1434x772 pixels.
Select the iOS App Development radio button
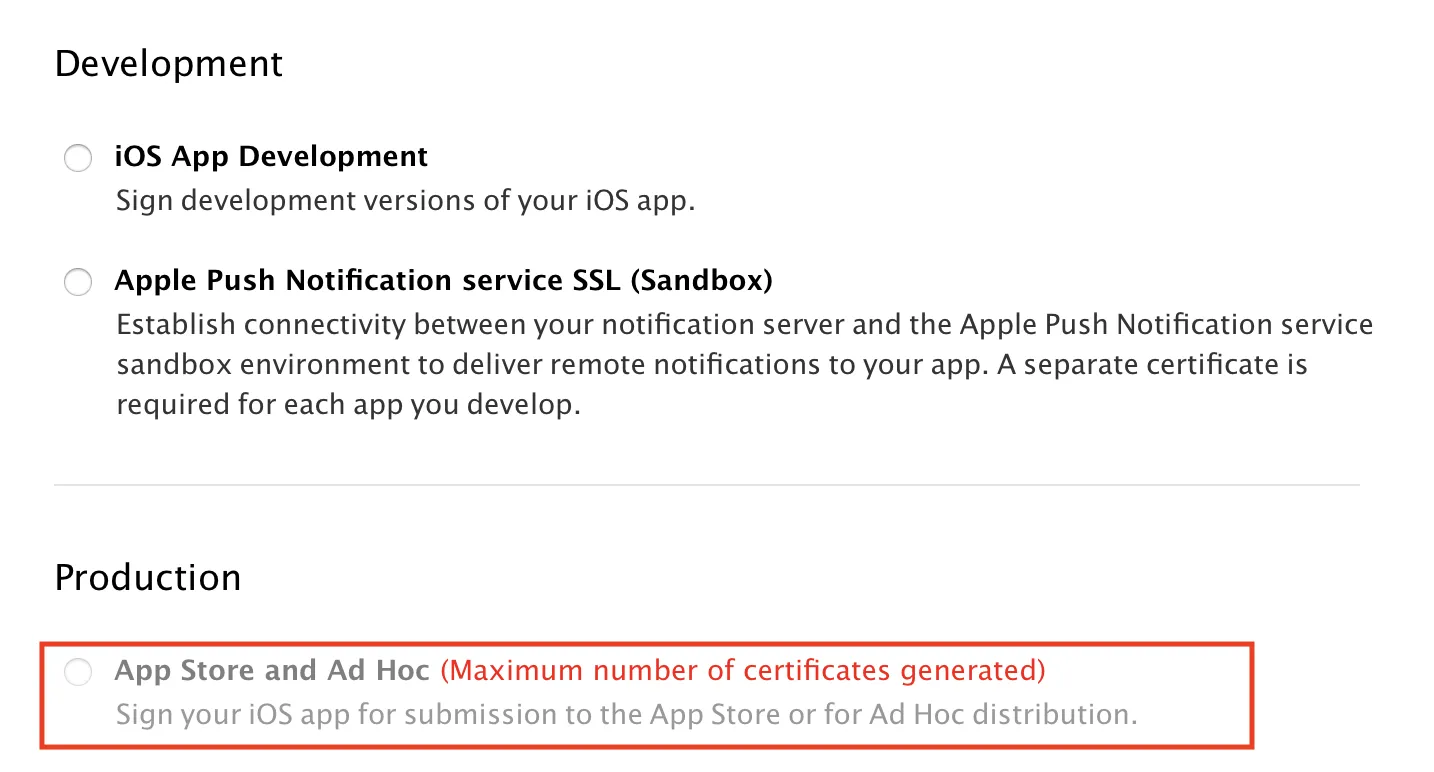click(x=78, y=158)
